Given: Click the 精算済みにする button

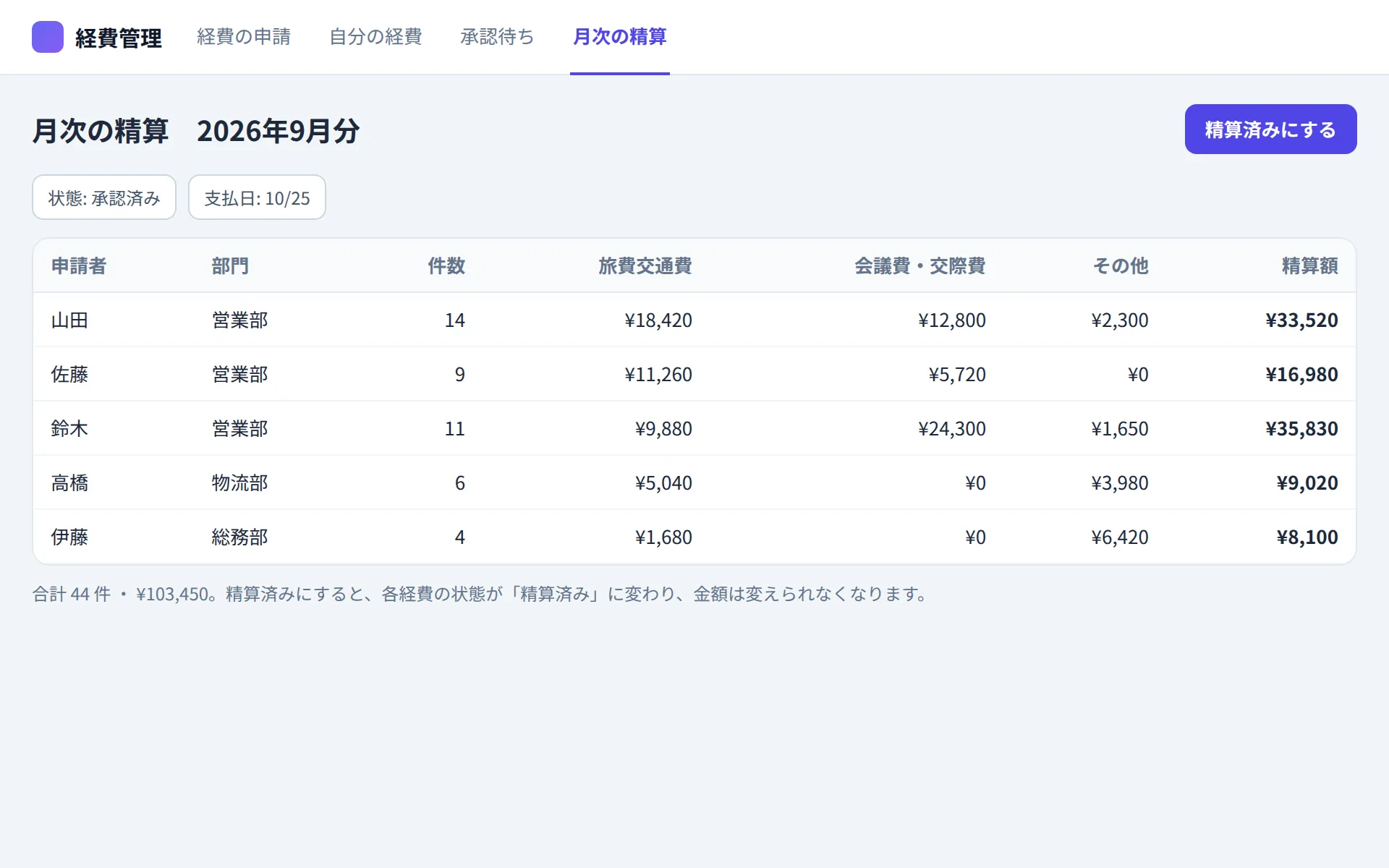Looking at the screenshot, I should (x=1270, y=129).
